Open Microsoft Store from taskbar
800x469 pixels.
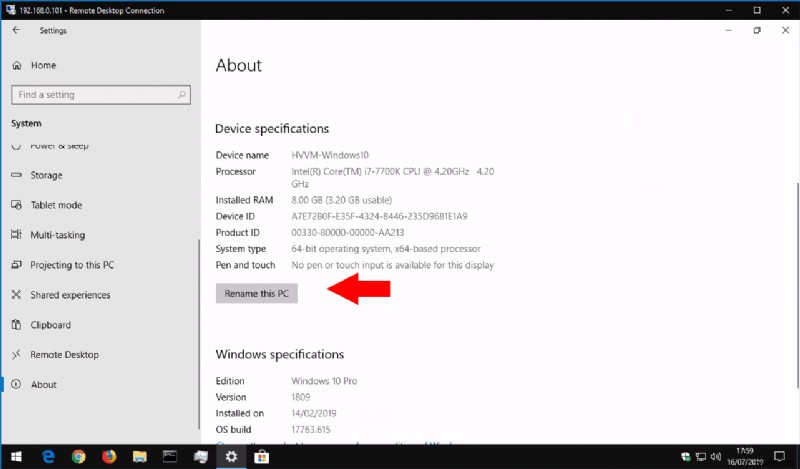pos(262,457)
